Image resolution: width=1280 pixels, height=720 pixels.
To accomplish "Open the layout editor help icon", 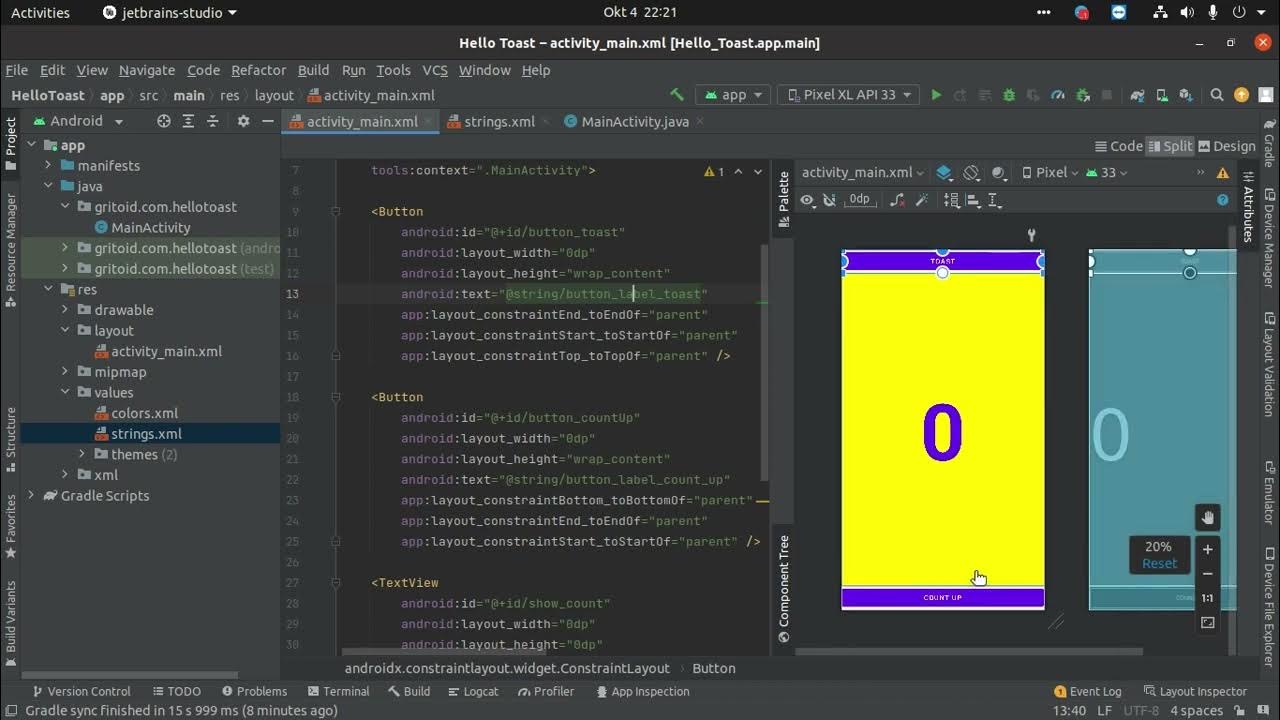I will click(x=1222, y=200).
